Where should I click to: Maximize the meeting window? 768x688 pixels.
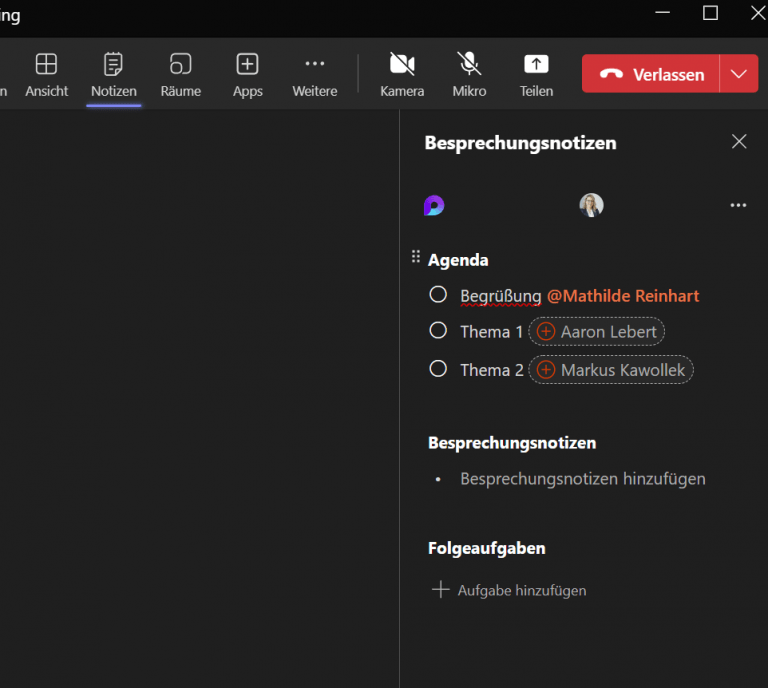click(x=710, y=13)
